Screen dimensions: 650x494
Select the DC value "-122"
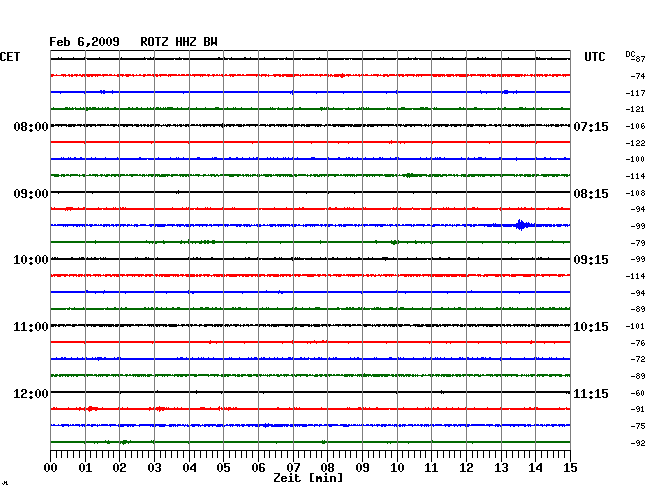(x=635, y=143)
